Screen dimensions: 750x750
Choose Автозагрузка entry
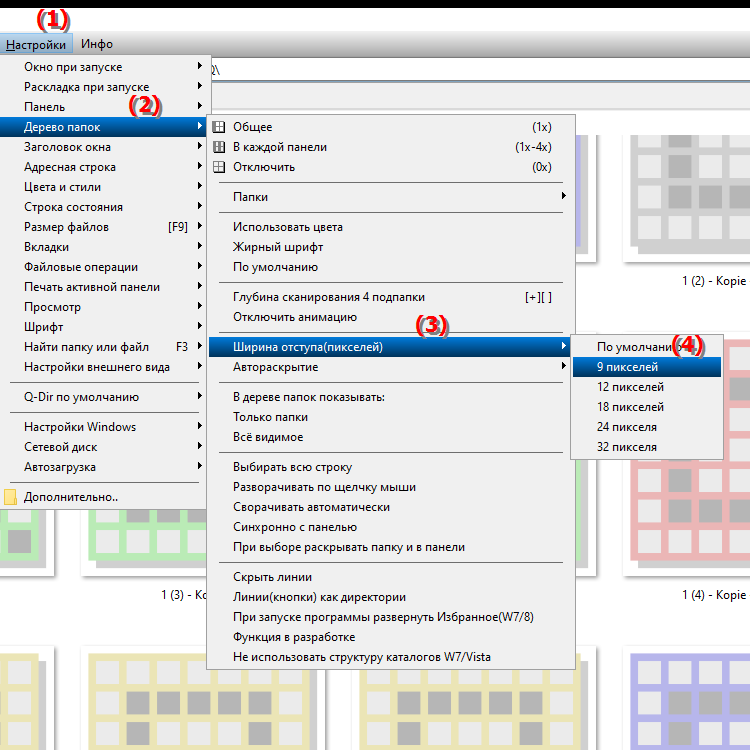[x=103, y=467]
